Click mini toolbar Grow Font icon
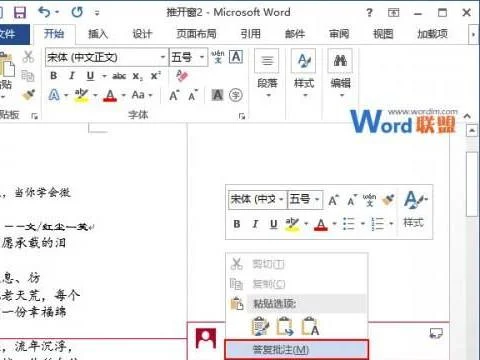Viewport: 480px width, 360px height. (333, 200)
